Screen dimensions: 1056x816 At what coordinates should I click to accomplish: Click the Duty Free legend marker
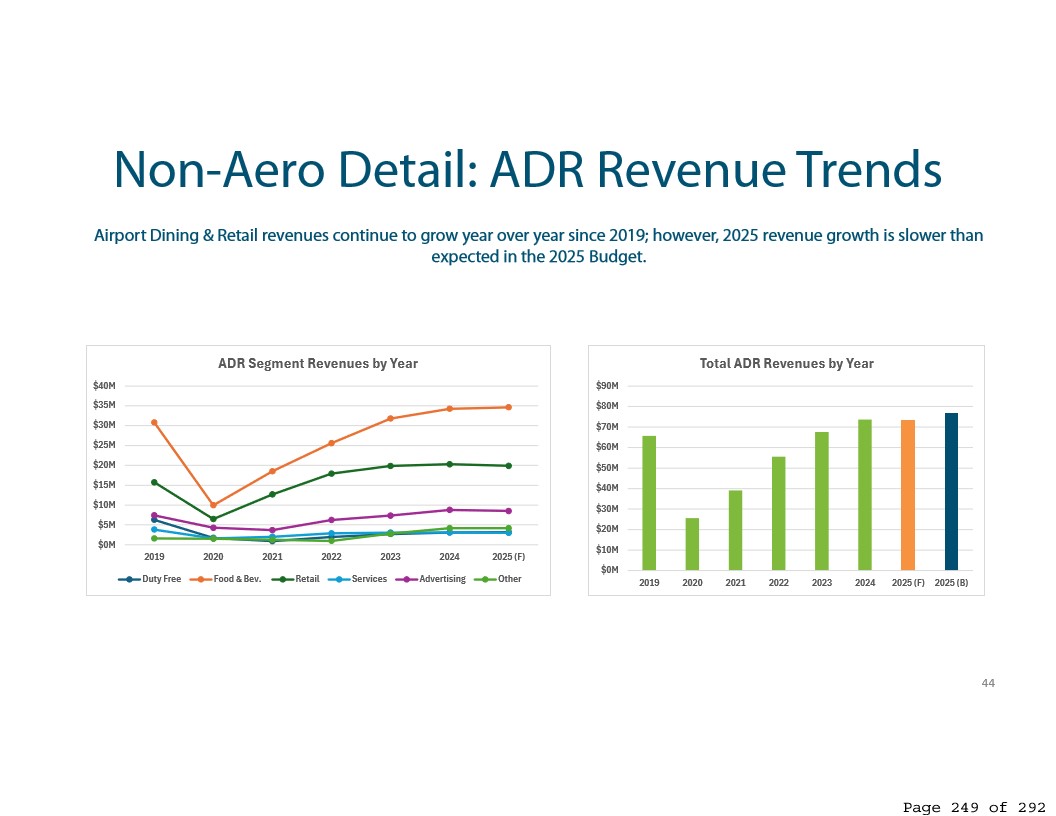(129, 579)
